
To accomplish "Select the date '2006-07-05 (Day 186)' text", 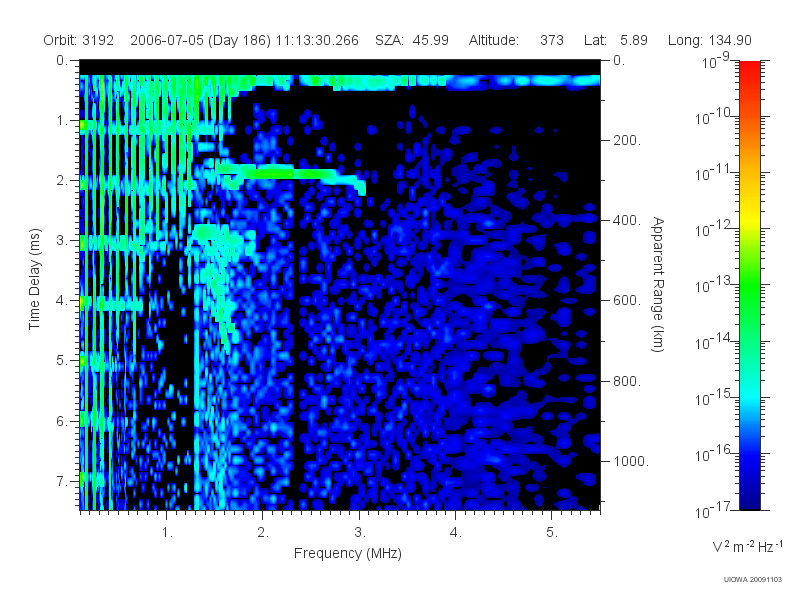I will [x=201, y=40].
